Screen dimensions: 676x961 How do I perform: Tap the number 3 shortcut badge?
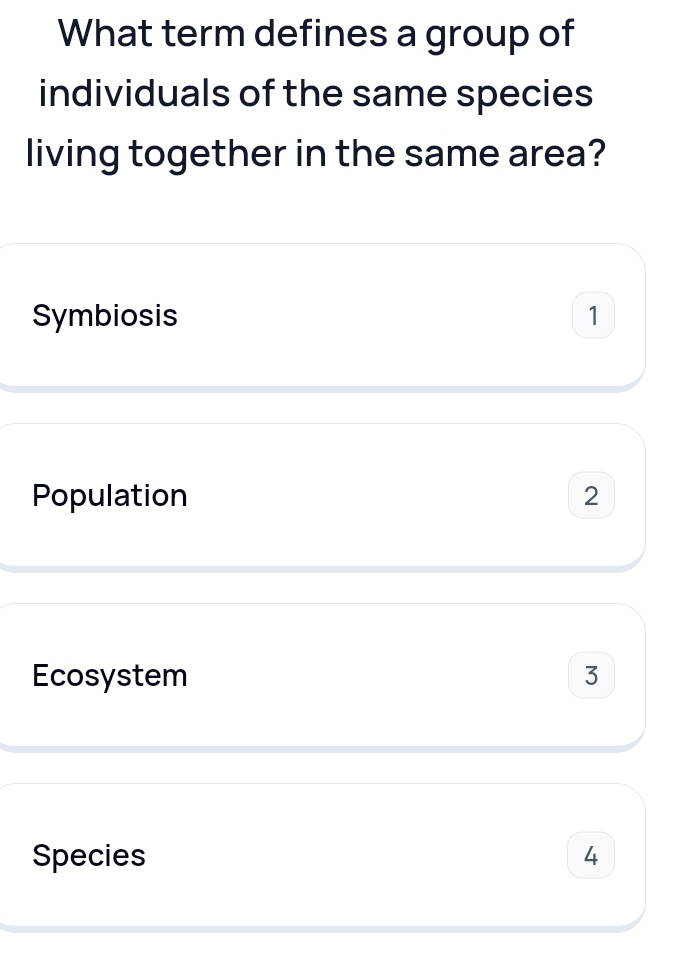pyautogui.click(x=591, y=676)
